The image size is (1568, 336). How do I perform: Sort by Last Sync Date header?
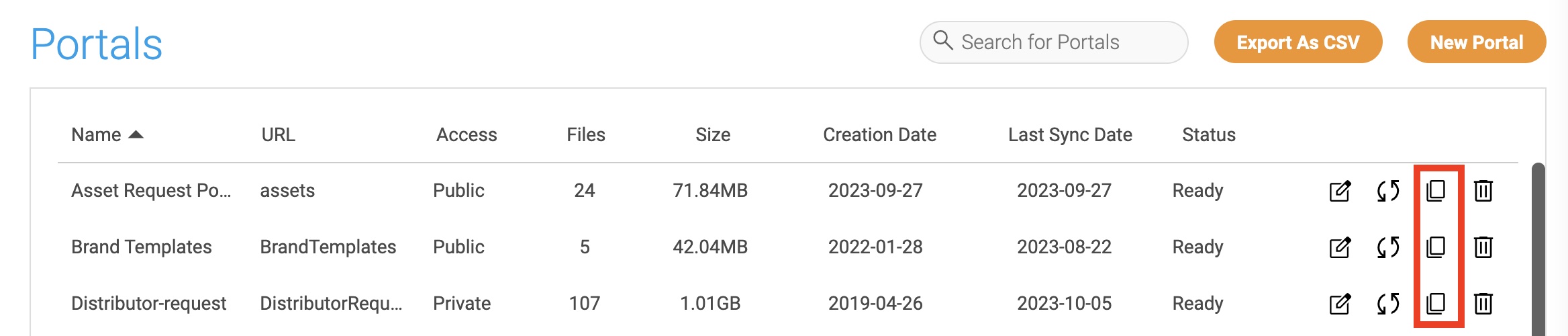pyautogui.click(x=1070, y=135)
